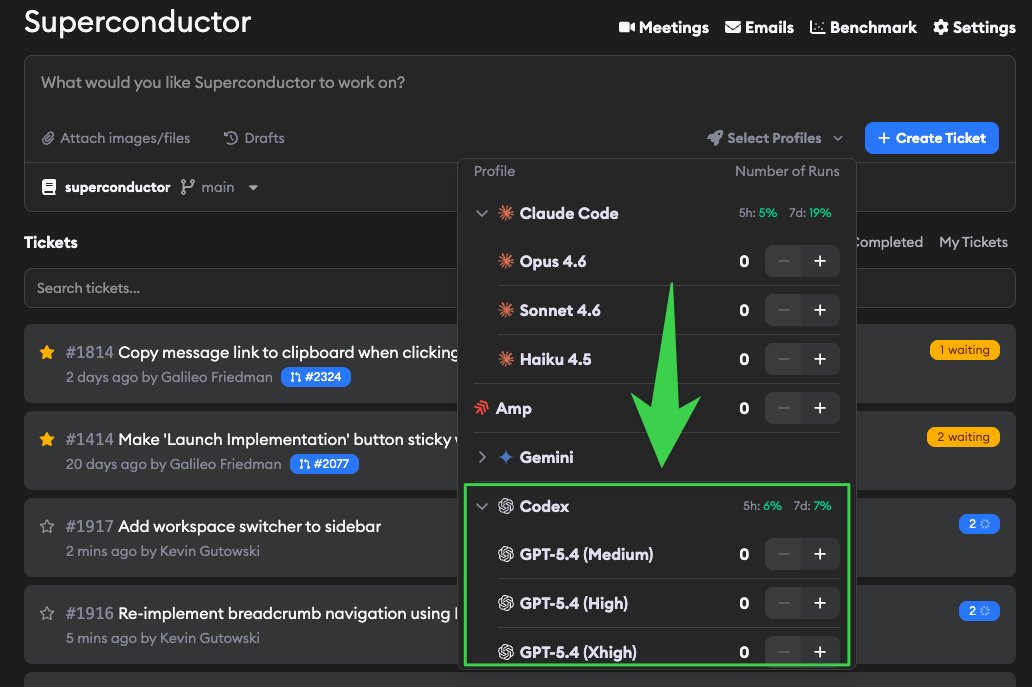Click the Emails envelope icon
Screen dimensions: 1032x687
[733, 28]
